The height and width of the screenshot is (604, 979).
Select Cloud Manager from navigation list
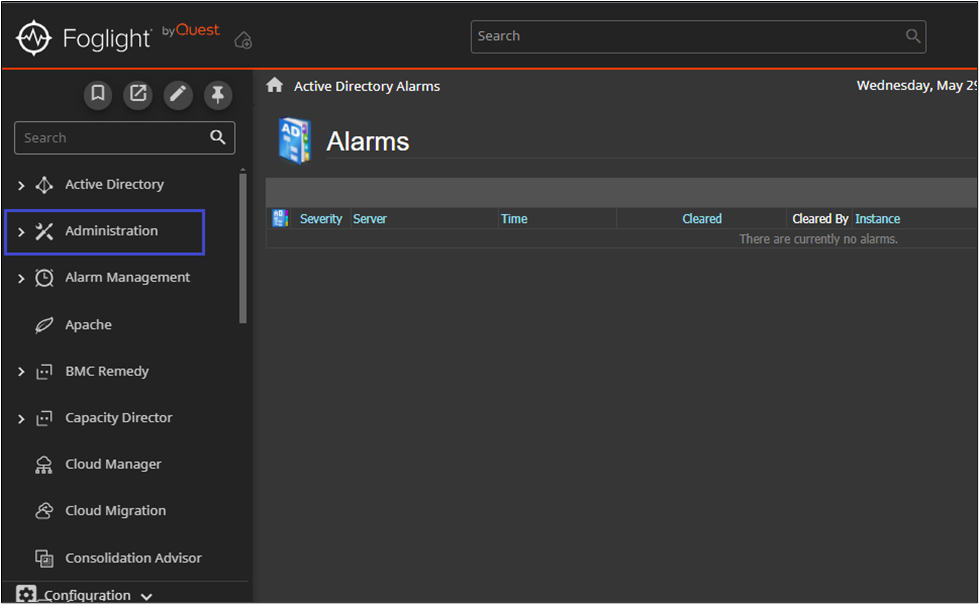point(112,464)
